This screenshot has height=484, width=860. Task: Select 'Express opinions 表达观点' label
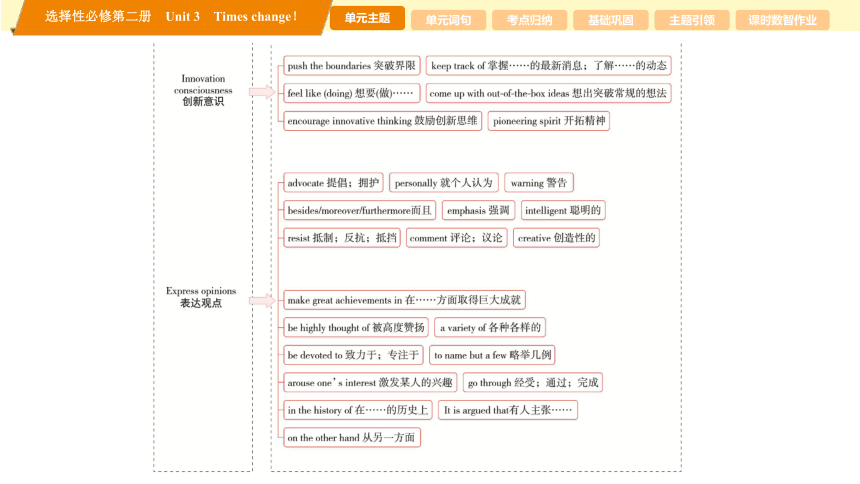pyautogui.click(x=201, y=297)
